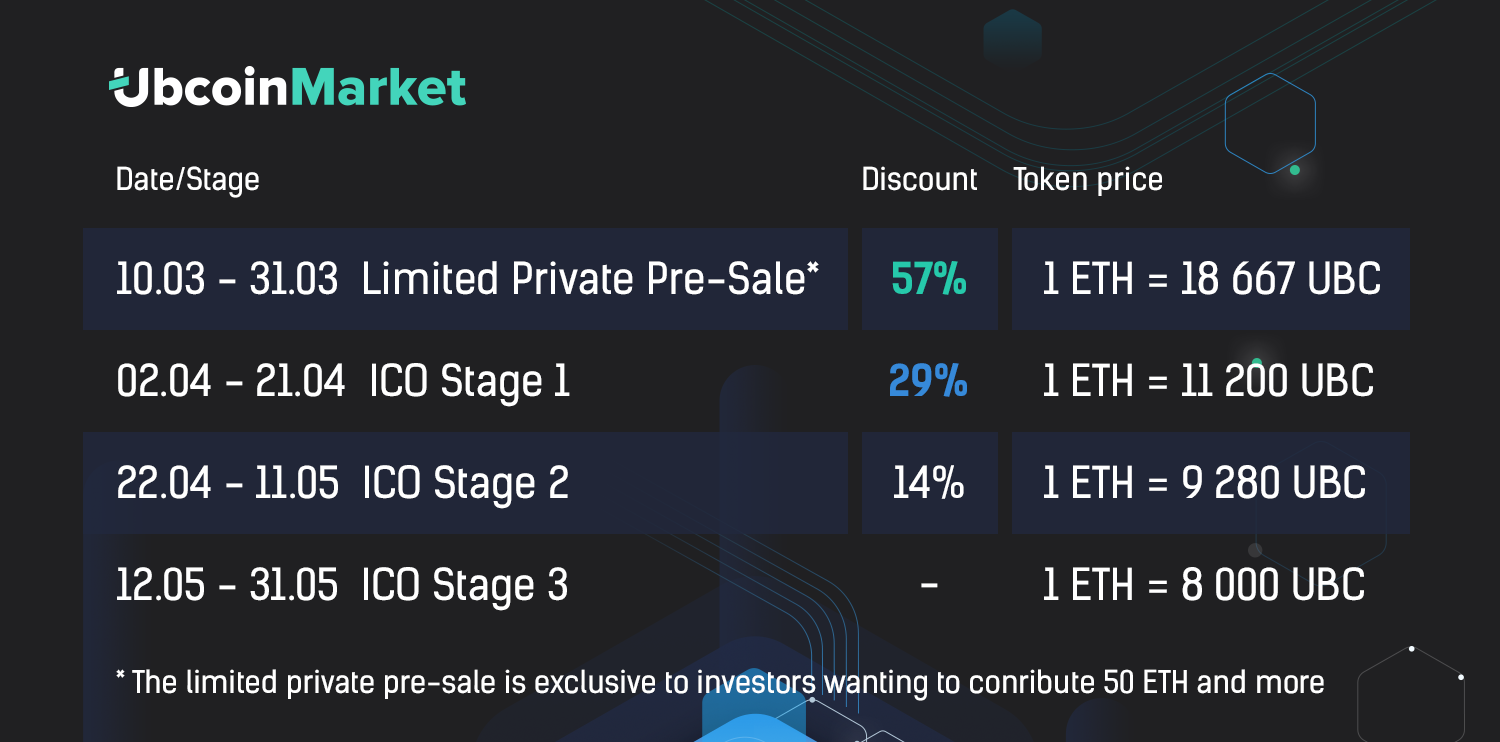Viewport: 1500px width, 742px height.
Task: Click the 1 ETH = 18 667 UBC price
Action: pos(1211,279)
